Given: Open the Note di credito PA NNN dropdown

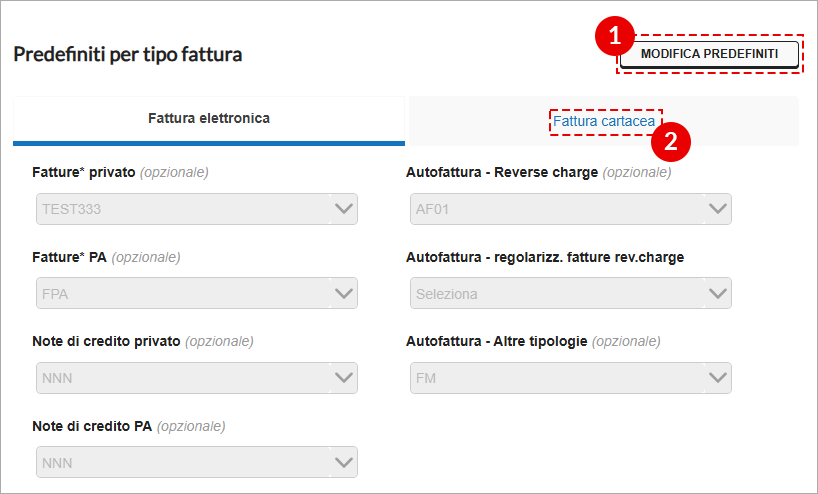Looking at the screenshot, I should pyautogui.click(x=197, y=462).
